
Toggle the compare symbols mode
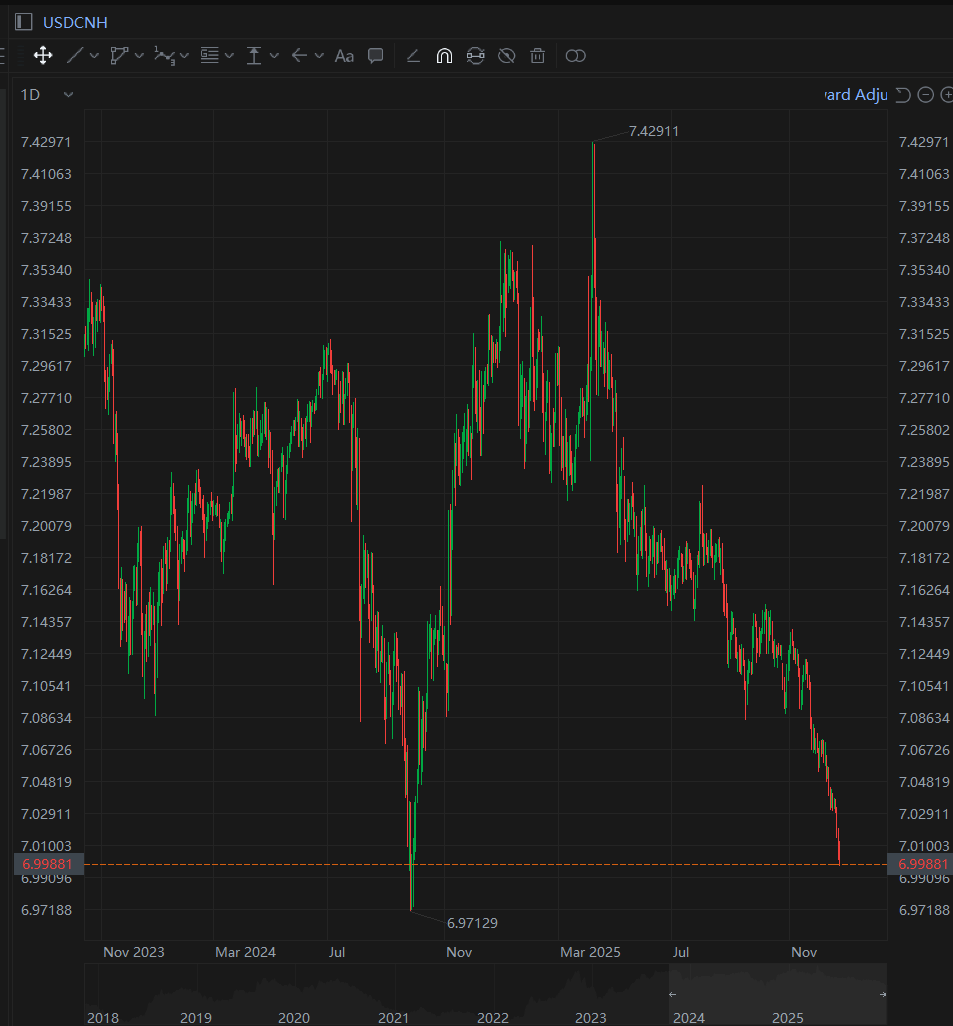pos(575,56)
